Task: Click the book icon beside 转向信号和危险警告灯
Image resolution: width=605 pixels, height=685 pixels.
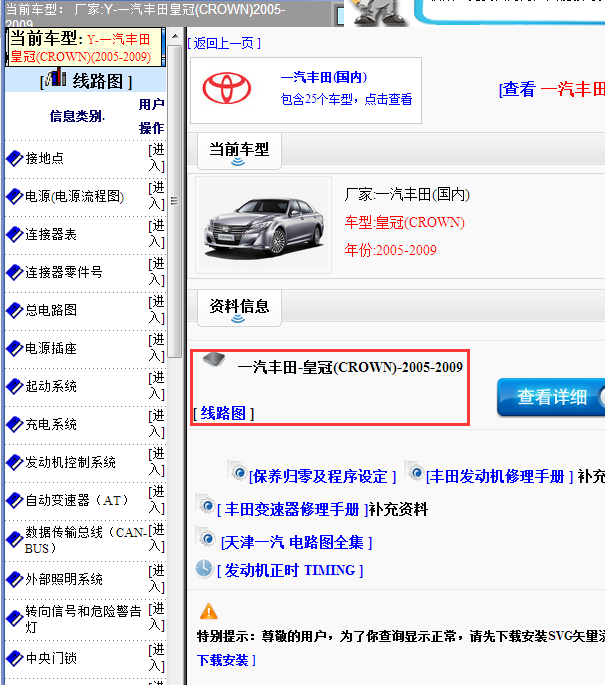Action: [14, 619]
